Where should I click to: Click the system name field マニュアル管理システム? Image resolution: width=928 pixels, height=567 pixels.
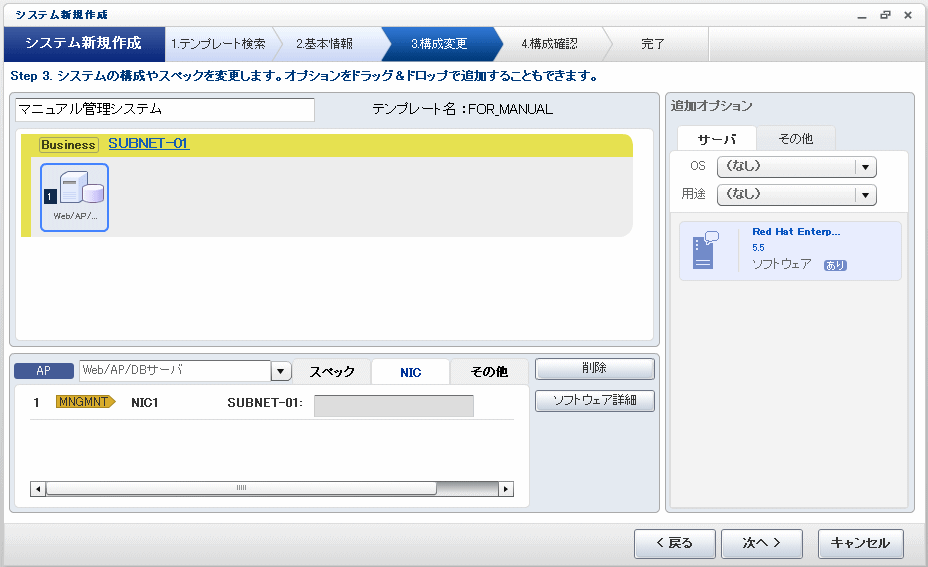tap(165, 109)
